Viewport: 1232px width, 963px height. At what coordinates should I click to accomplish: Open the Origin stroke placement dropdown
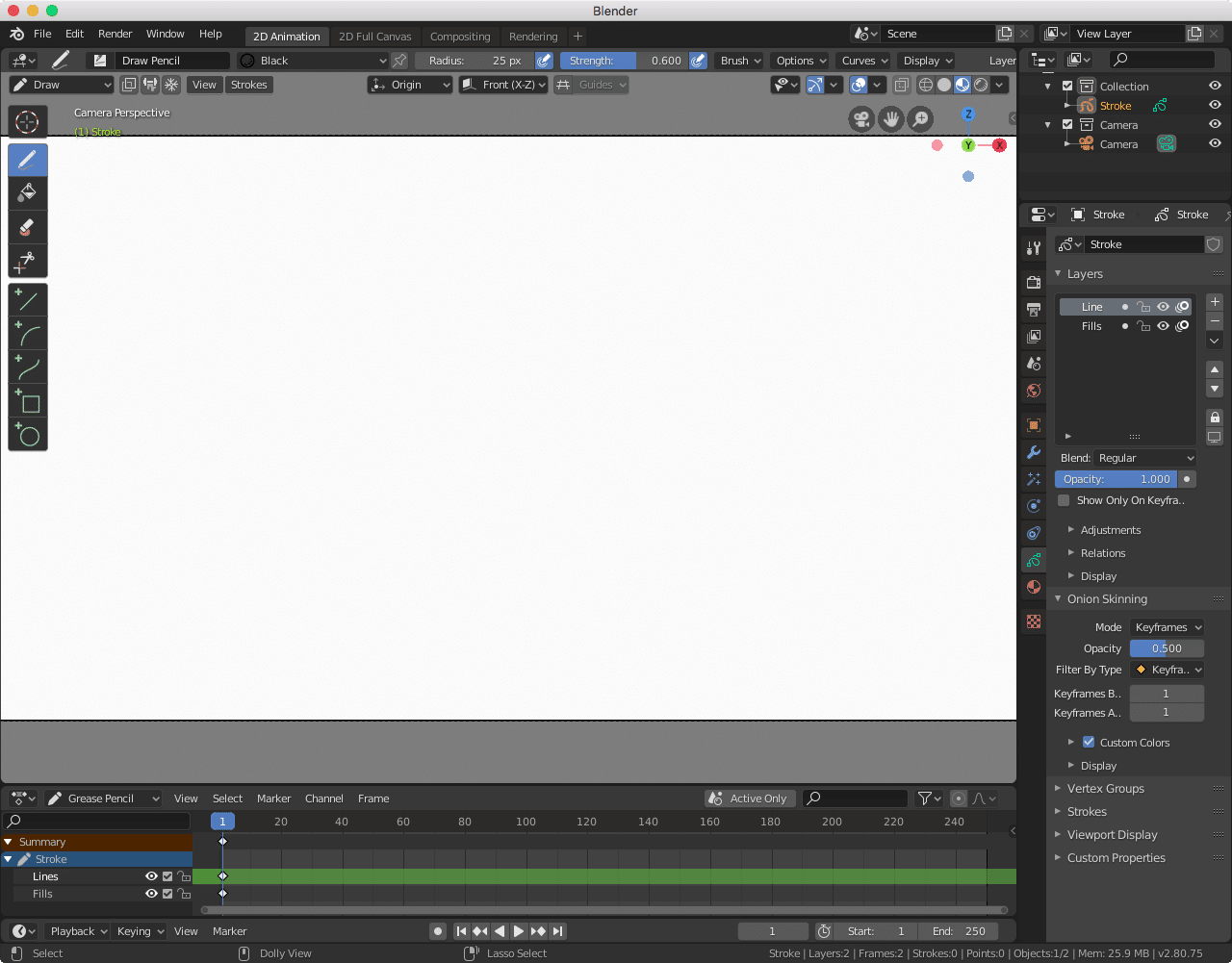pos(410,85)
